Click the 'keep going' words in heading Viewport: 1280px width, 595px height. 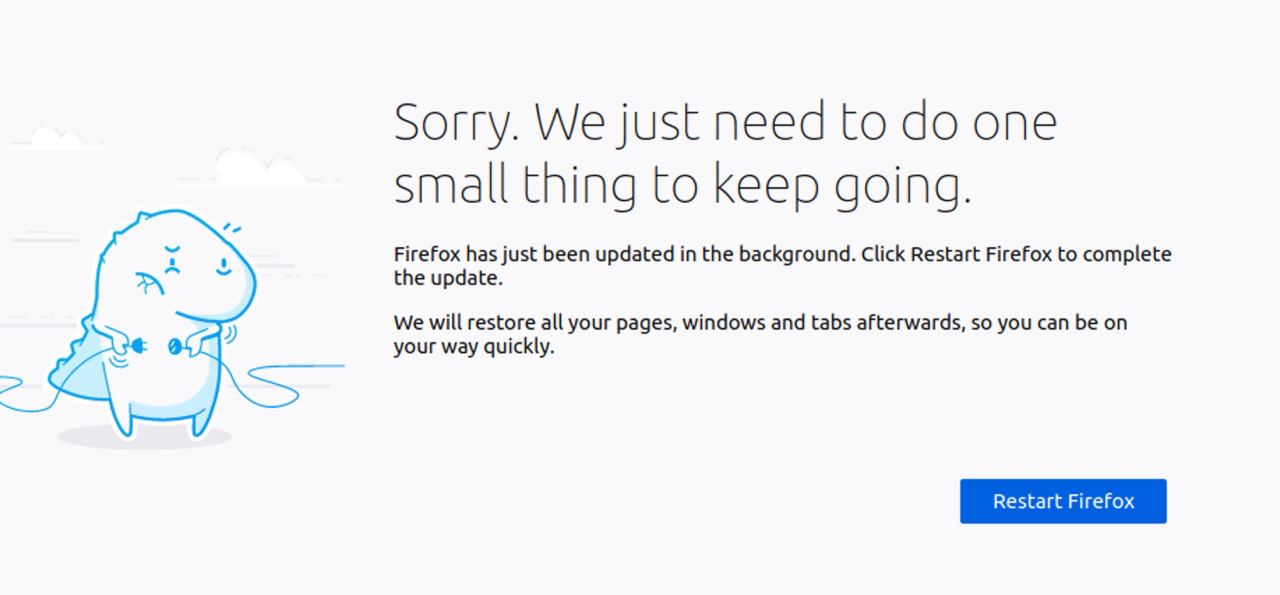[842, 186]
